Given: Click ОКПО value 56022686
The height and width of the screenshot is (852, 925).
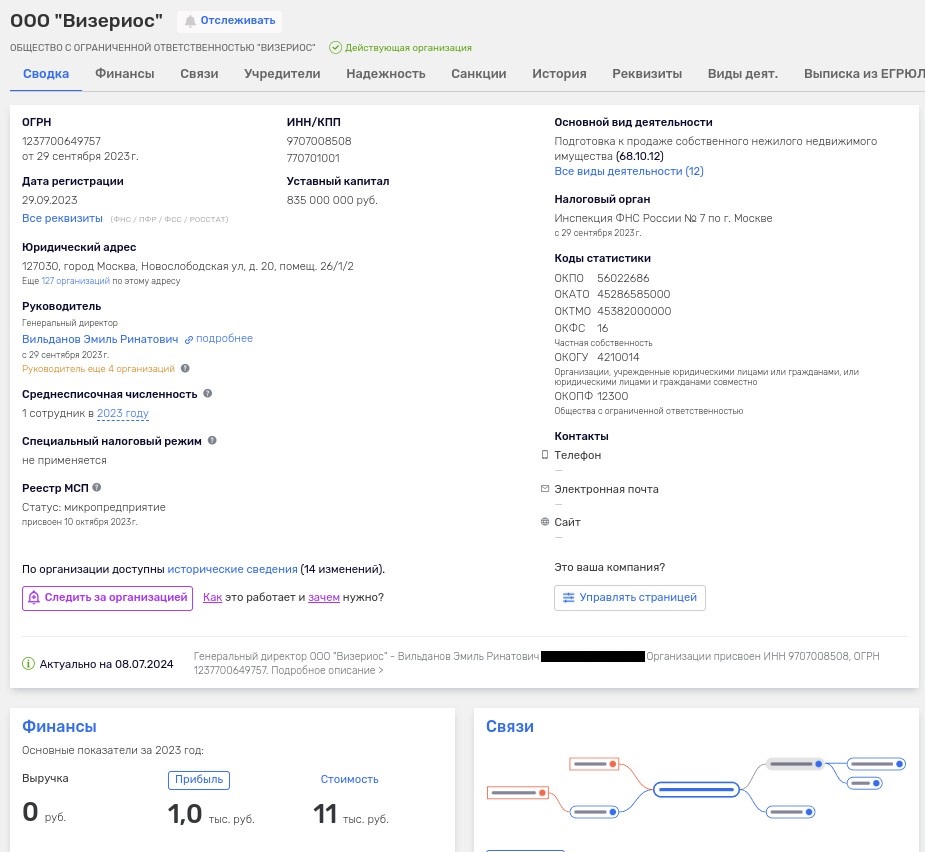Looking at the screenshot, I should point(623,278).
